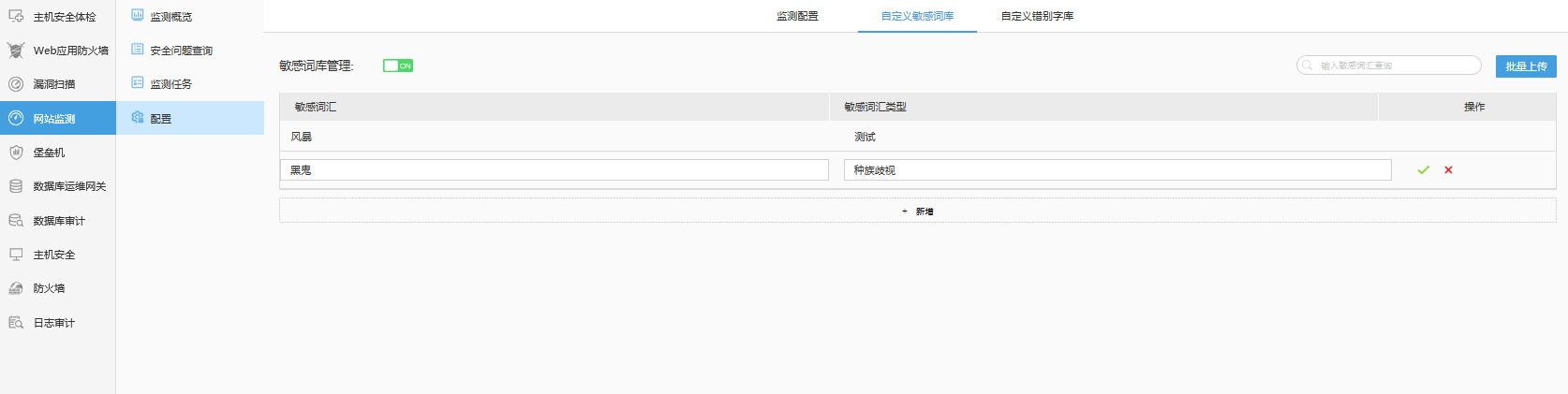The image size is (1568, 394).
Task: Cancel the editing row with red X
Action: click(1448, 170)
